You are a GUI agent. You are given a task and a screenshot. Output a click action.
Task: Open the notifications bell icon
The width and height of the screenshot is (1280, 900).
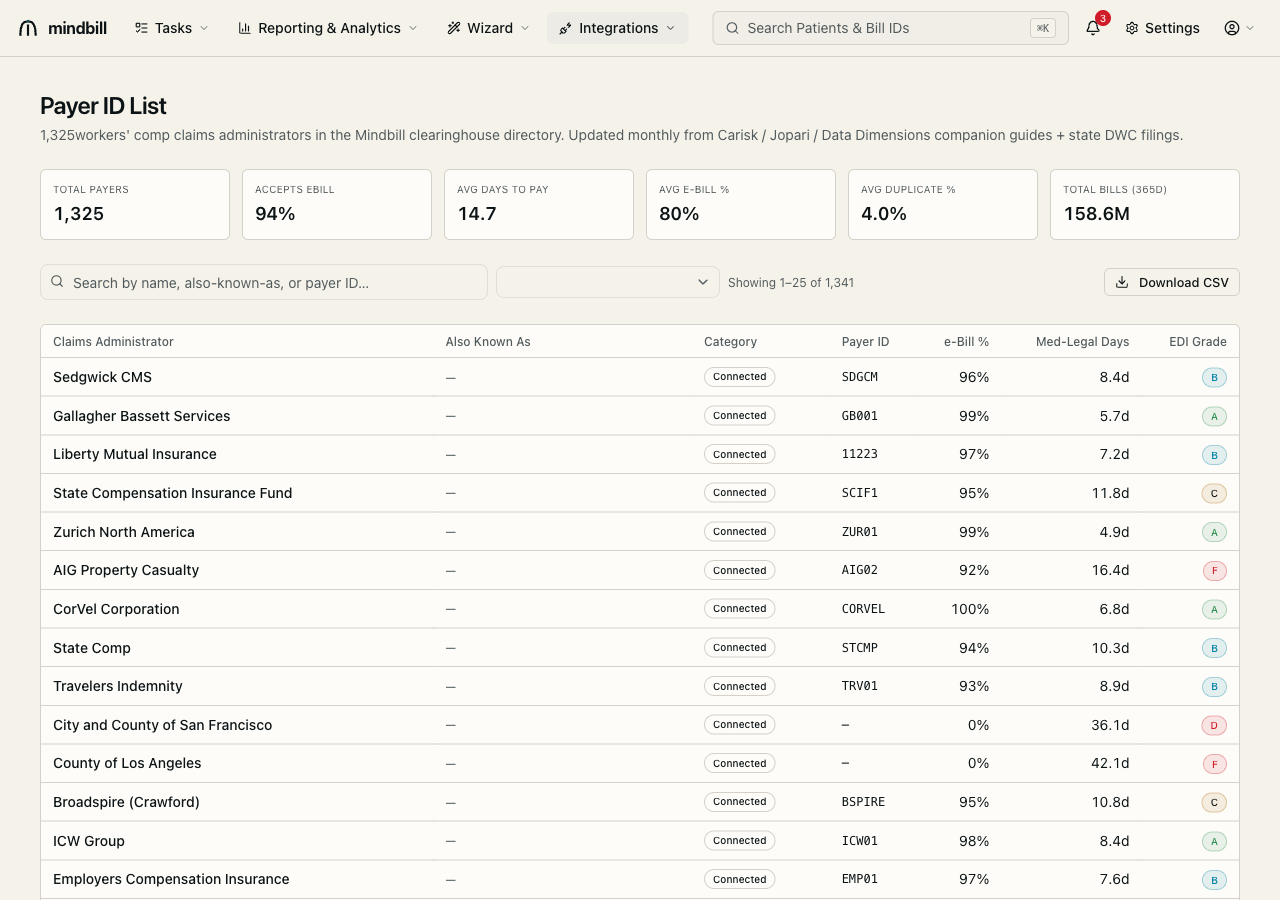[x=1093, y=28]
